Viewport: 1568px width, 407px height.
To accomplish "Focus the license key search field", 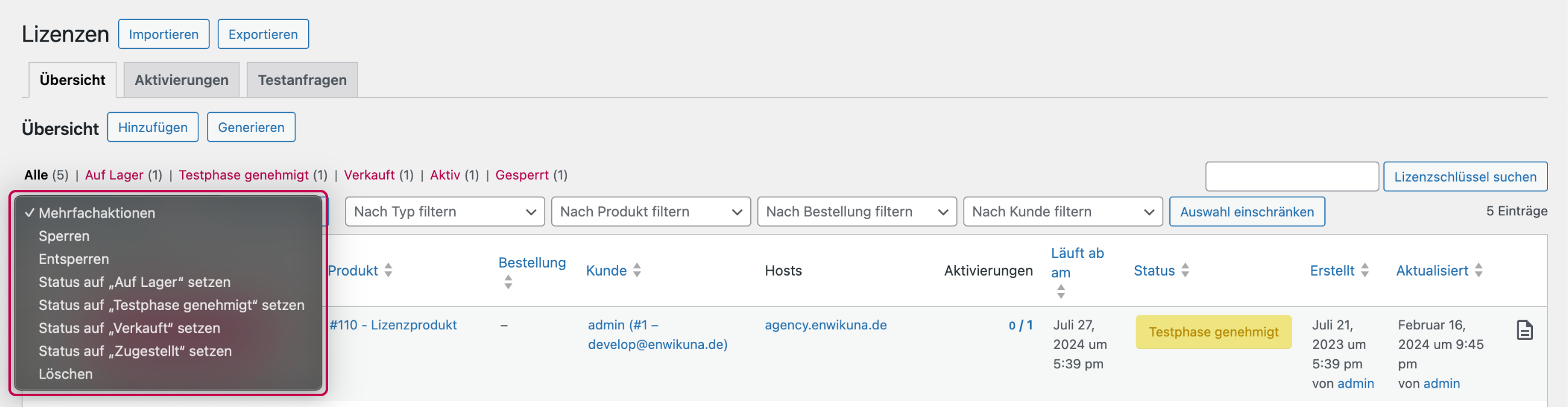I will [x=1292, y=177].
